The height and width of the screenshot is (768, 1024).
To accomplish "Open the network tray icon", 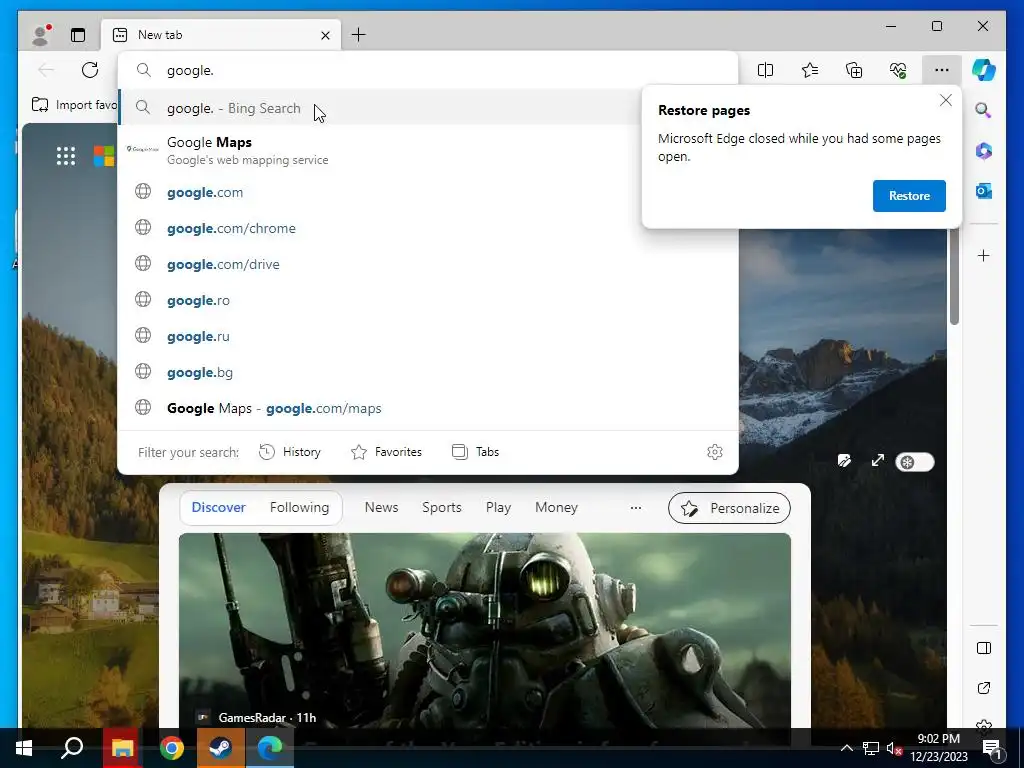I will pos(871,748).
